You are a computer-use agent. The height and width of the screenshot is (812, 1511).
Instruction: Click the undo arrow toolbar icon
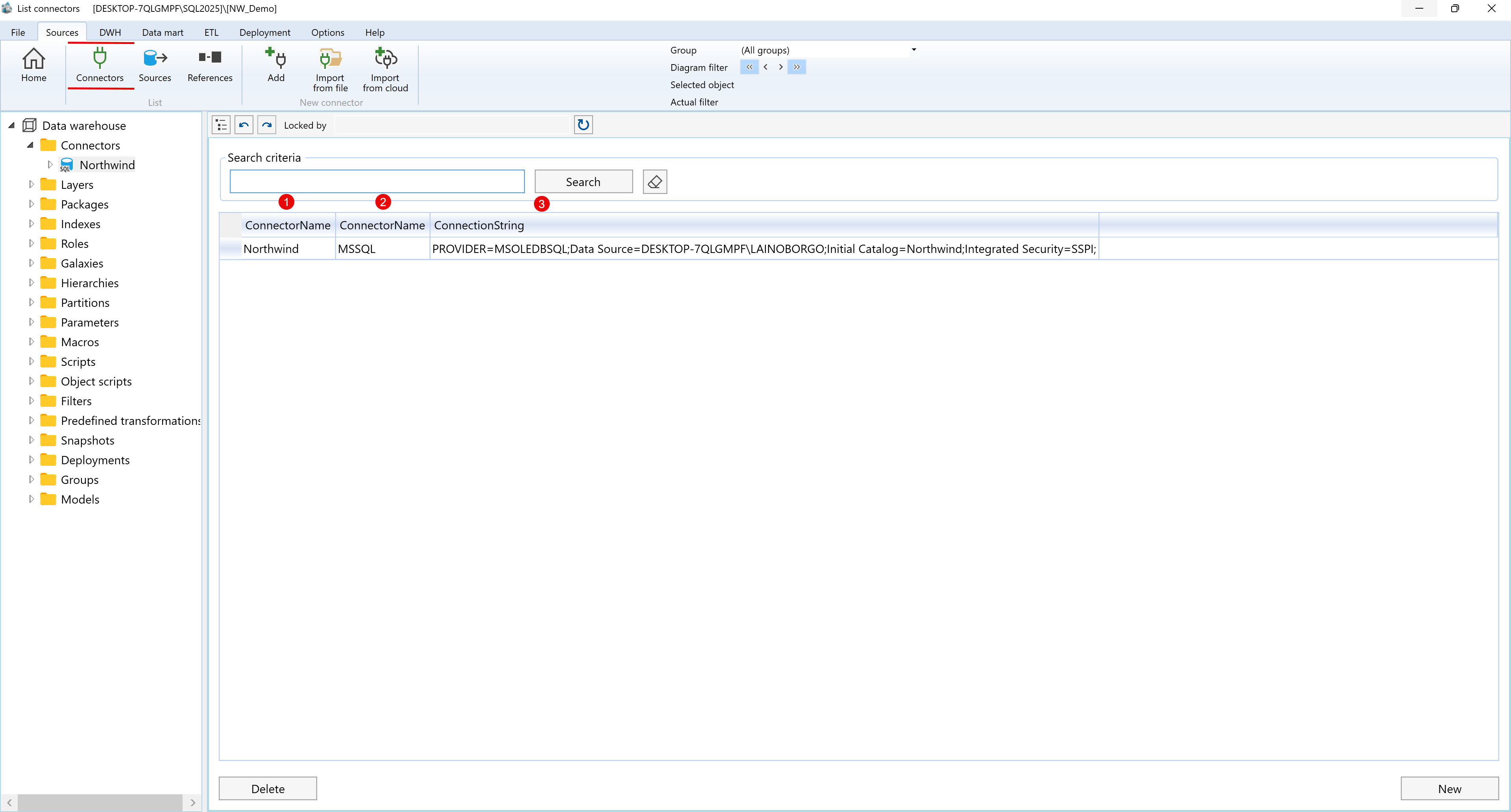244,124
